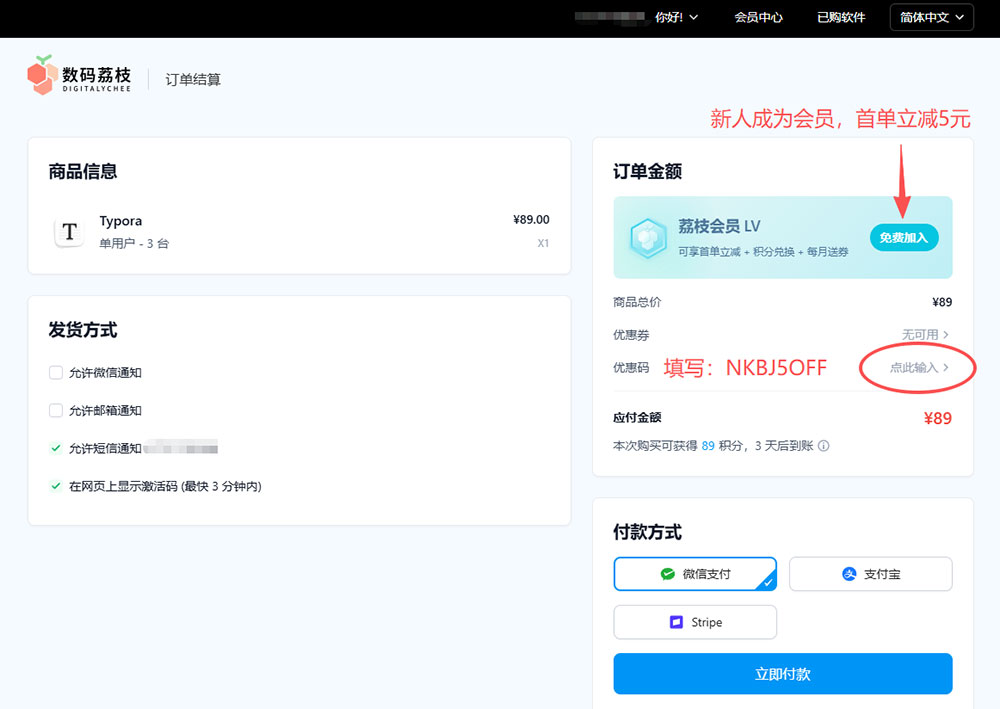
Task: Click the Lychee member hexagon badge icon
Action: 648,238
